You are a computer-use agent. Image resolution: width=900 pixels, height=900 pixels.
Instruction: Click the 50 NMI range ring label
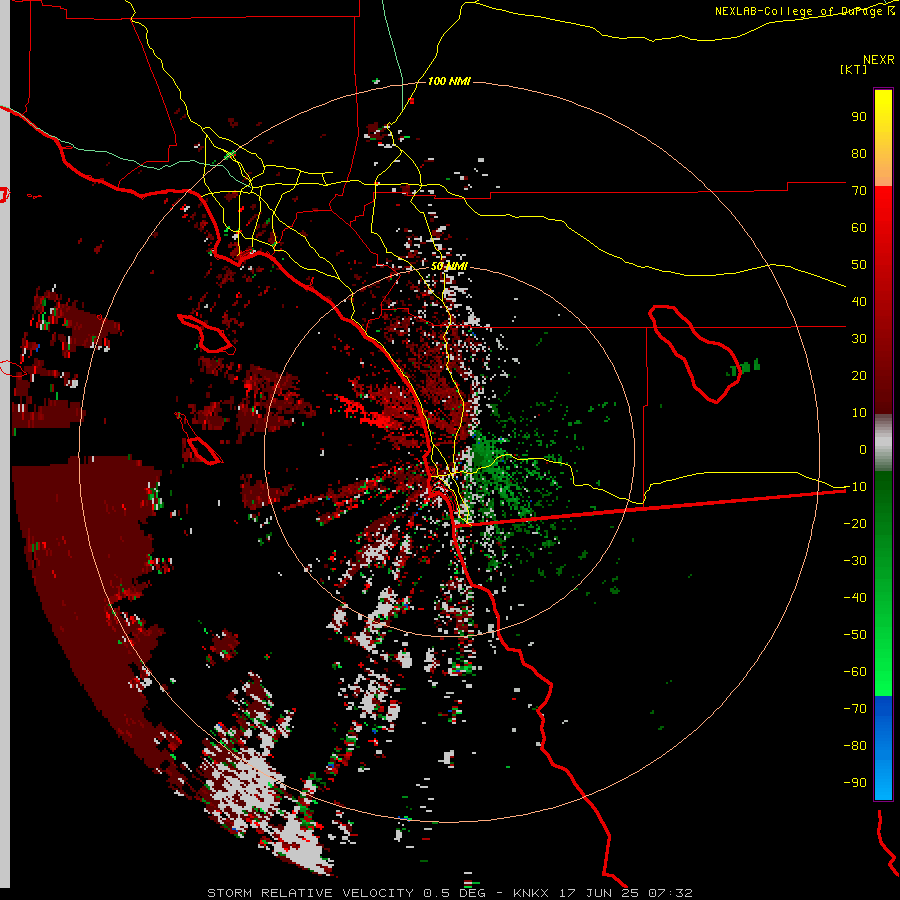click(449, 266)
